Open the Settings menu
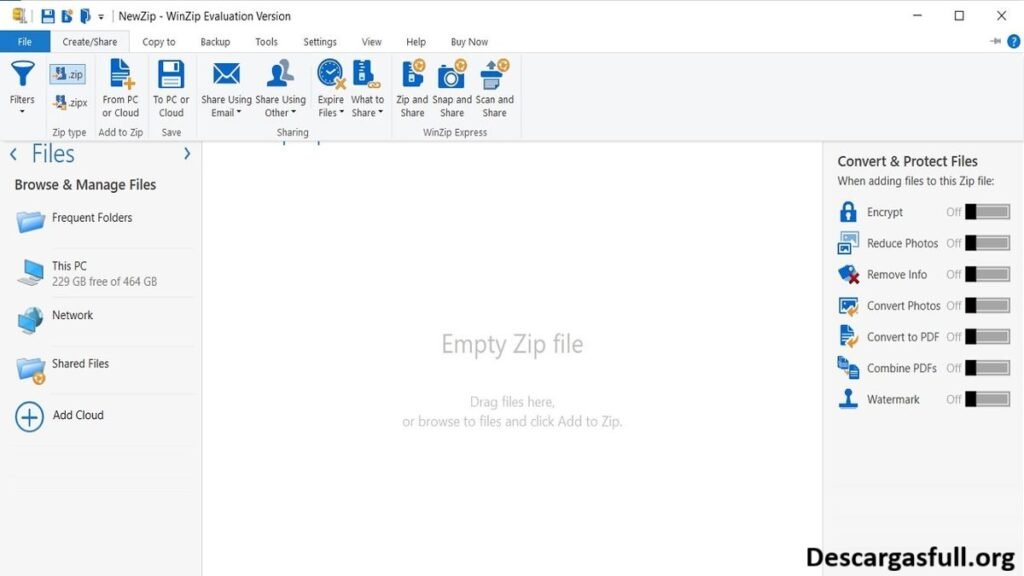The width and height of the screenshot is (1024, 576). (319, 41)
